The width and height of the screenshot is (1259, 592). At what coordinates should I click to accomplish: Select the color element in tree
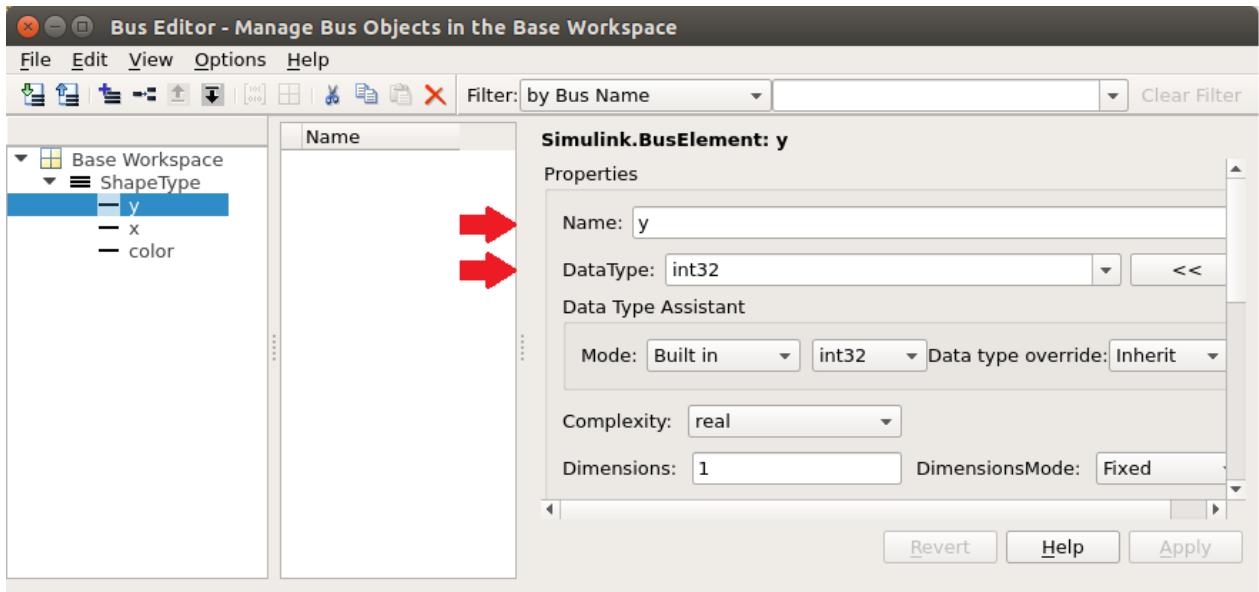pos(136,250)
